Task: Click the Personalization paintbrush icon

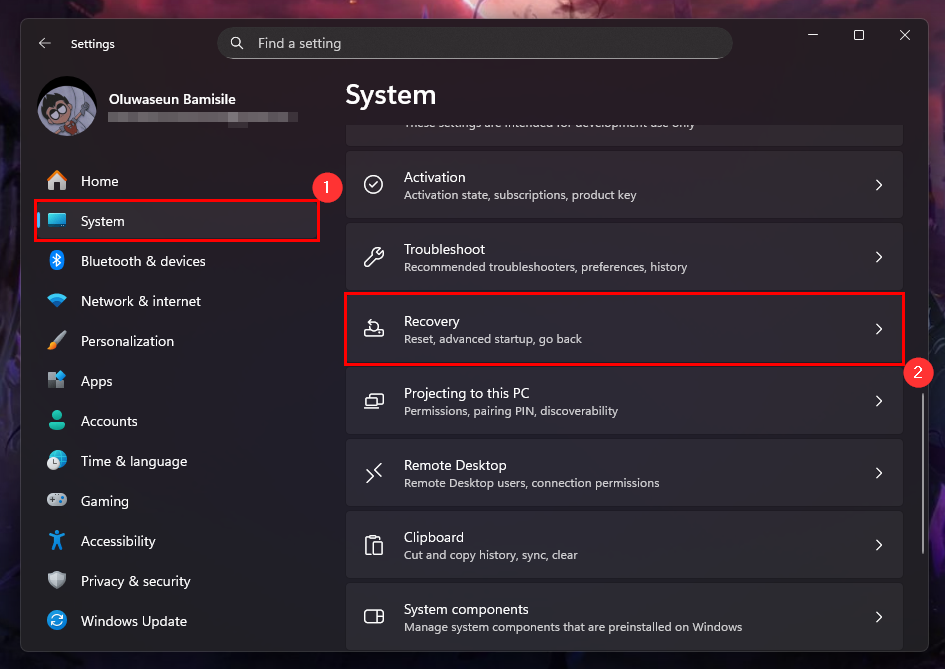Action: click(57, 341)
